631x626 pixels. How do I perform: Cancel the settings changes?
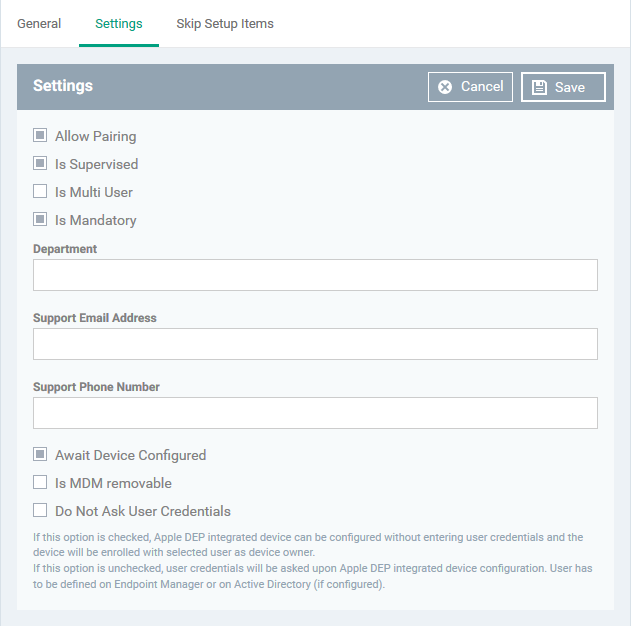[470, 87]
